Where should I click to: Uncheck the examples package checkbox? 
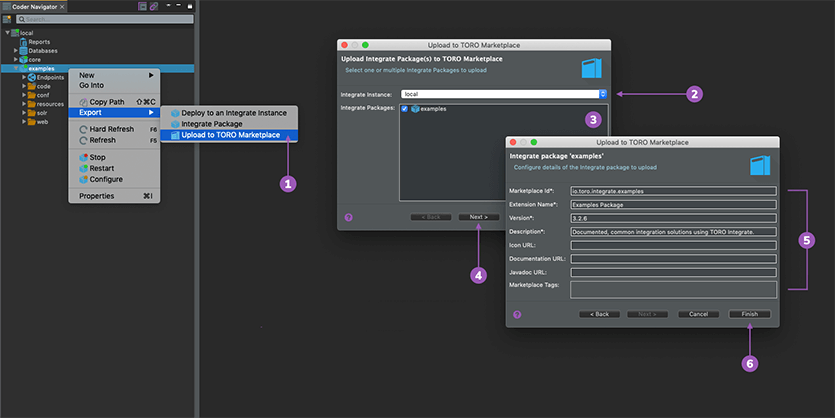[405, 109]
